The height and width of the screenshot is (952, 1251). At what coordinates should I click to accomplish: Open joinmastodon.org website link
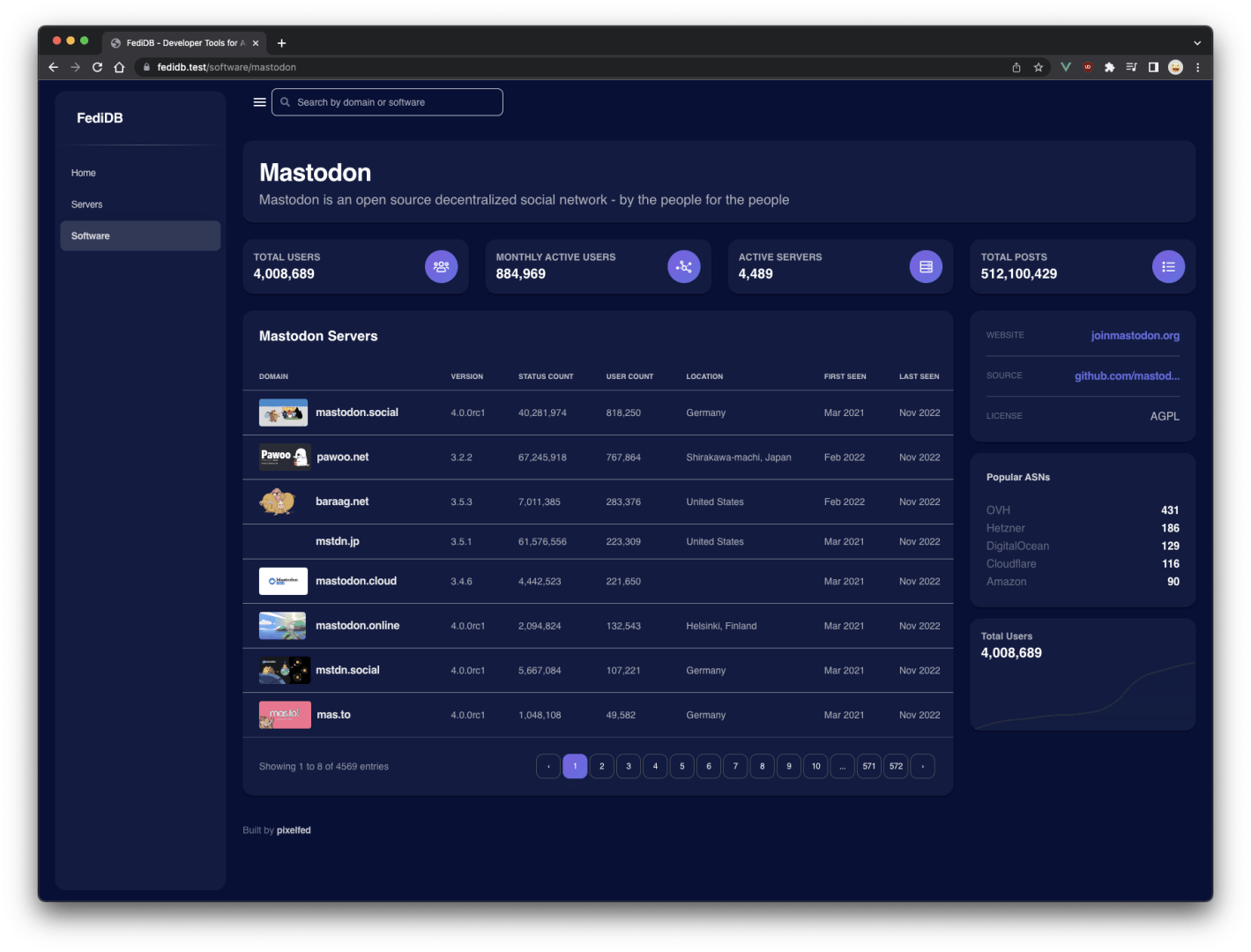pos(1135,336)
